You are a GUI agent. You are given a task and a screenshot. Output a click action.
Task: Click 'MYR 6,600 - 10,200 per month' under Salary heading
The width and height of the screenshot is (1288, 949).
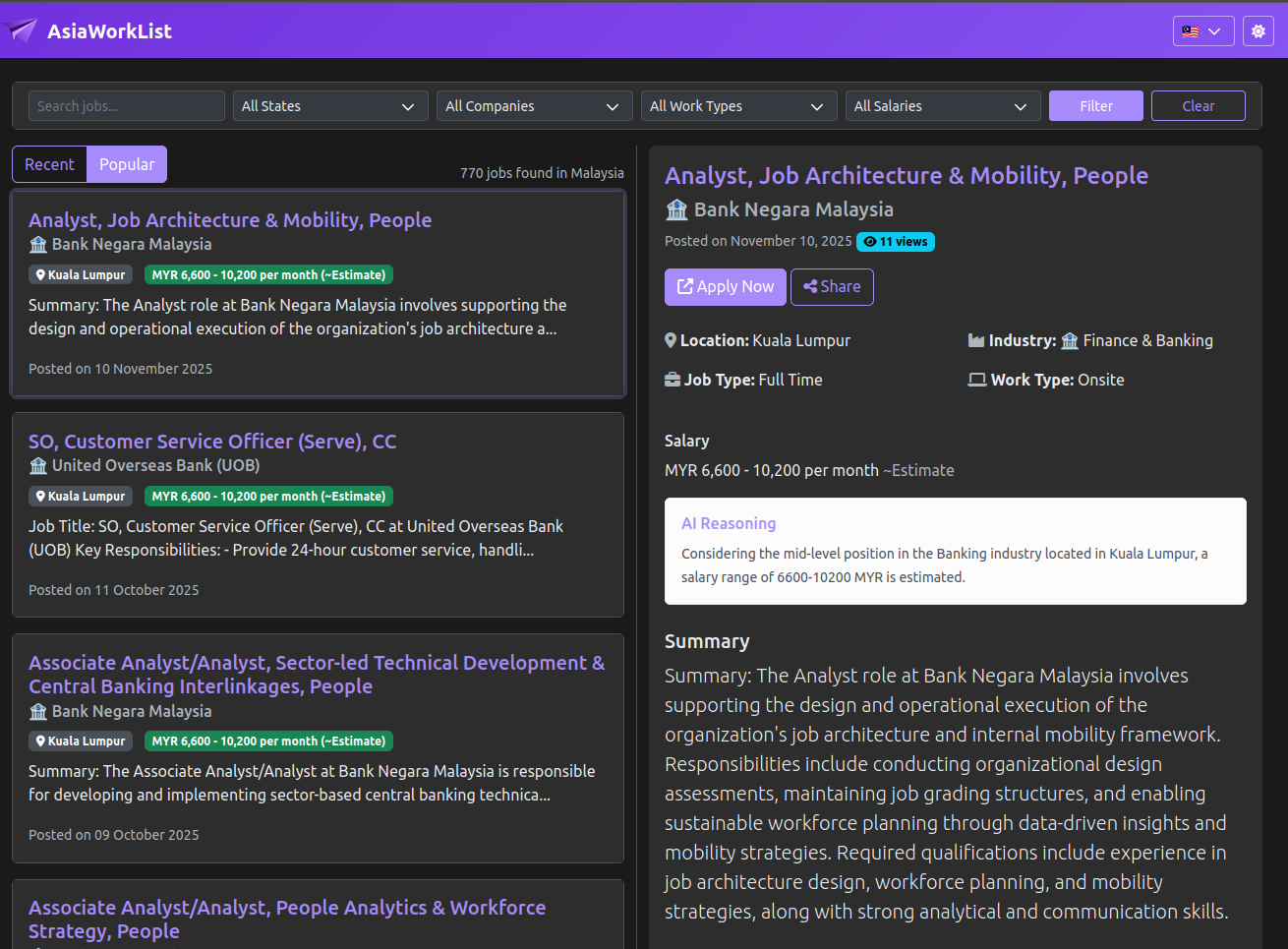coord(772,470)
